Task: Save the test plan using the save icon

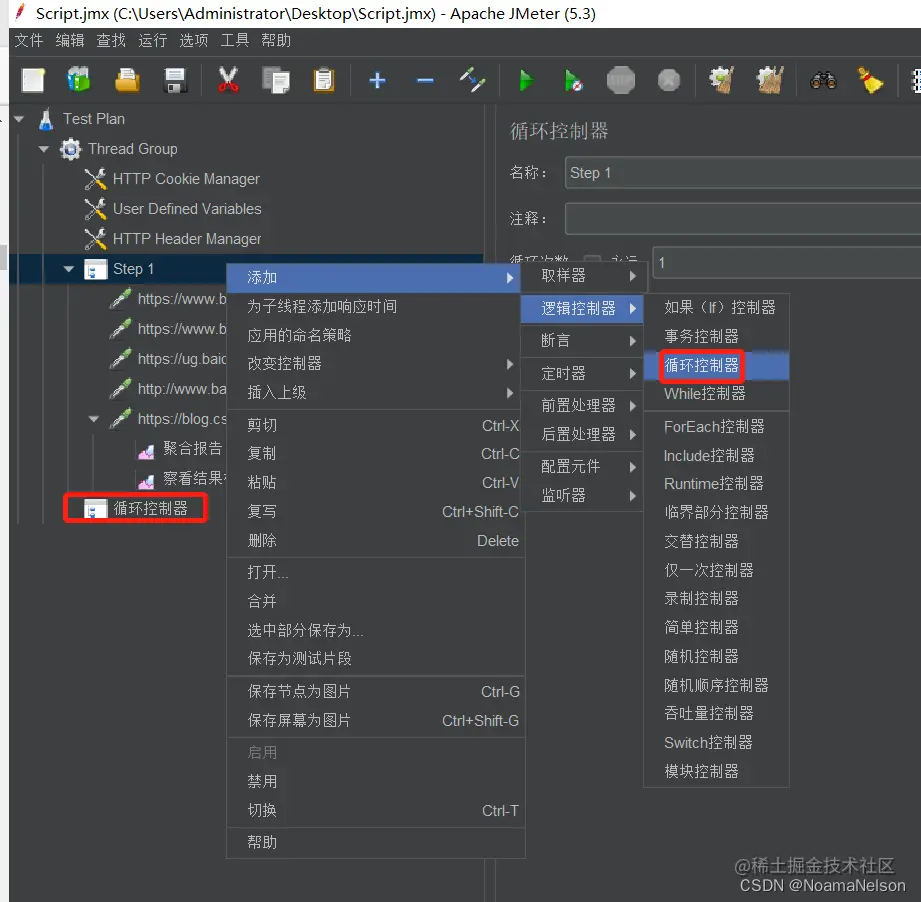Action: point(176,80)
